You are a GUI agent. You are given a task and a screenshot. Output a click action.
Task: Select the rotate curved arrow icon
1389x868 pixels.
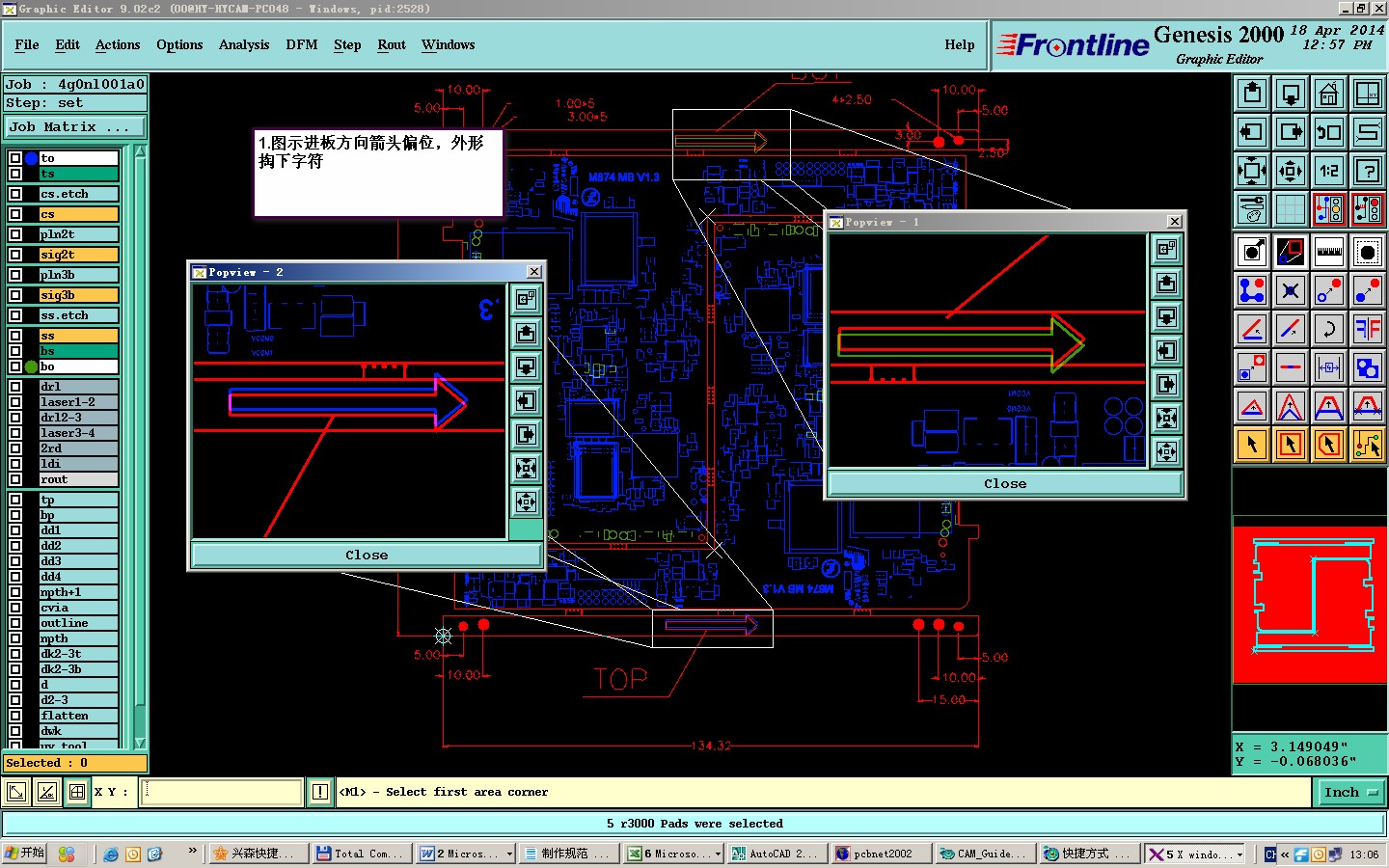1329,329
